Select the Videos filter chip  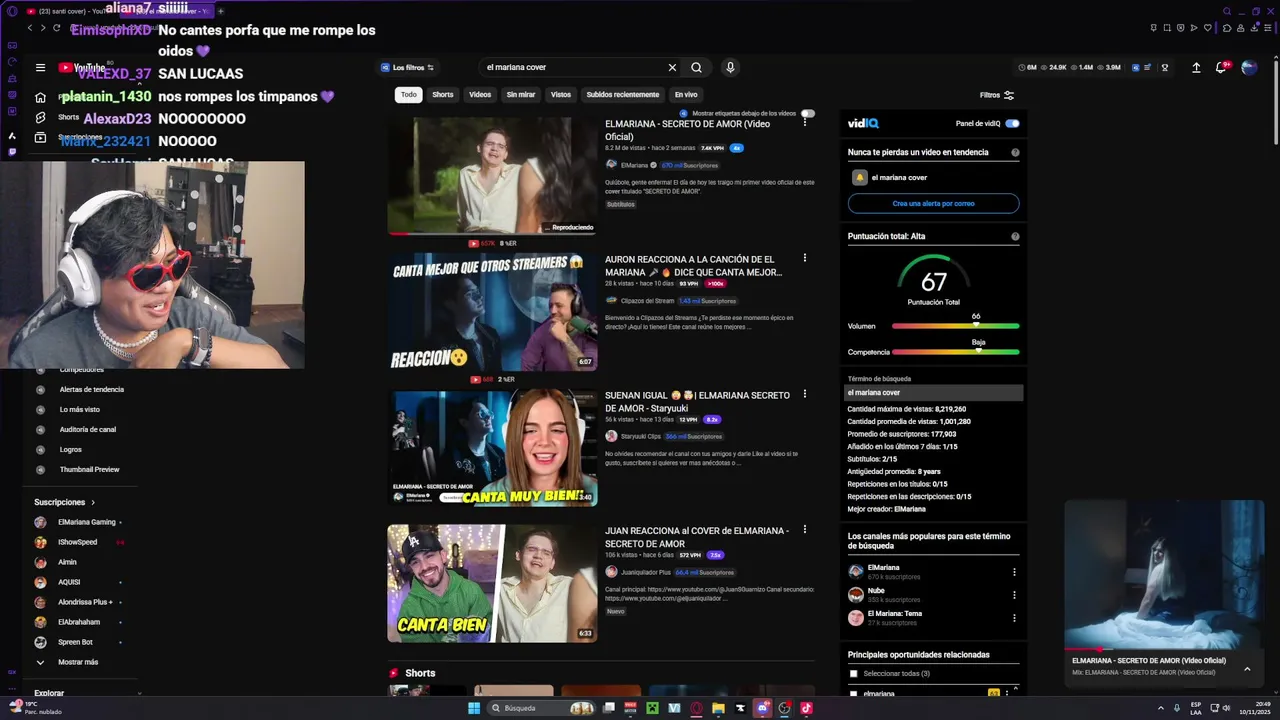480,95
